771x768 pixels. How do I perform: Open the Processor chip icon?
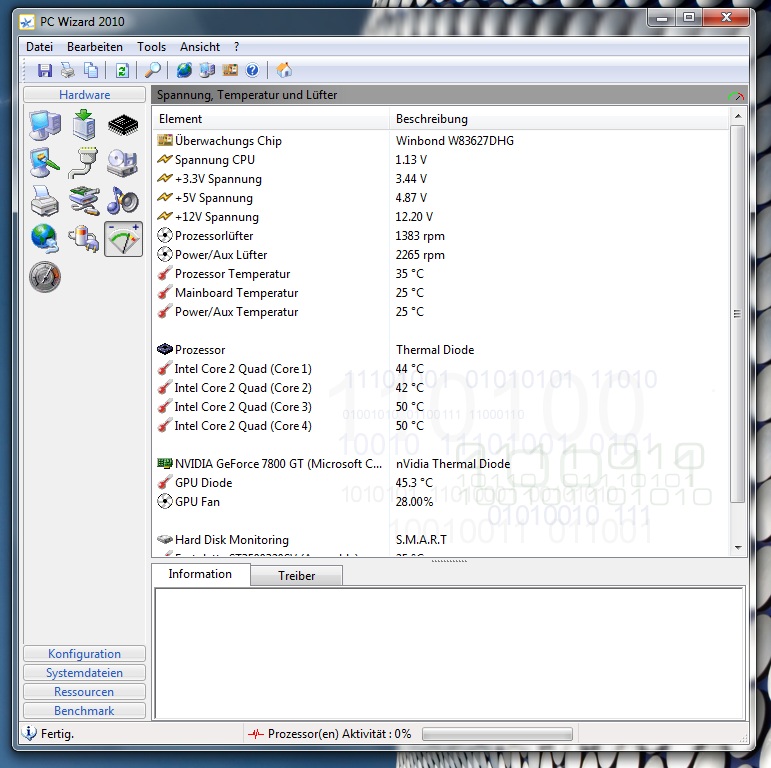coord(123,125)
